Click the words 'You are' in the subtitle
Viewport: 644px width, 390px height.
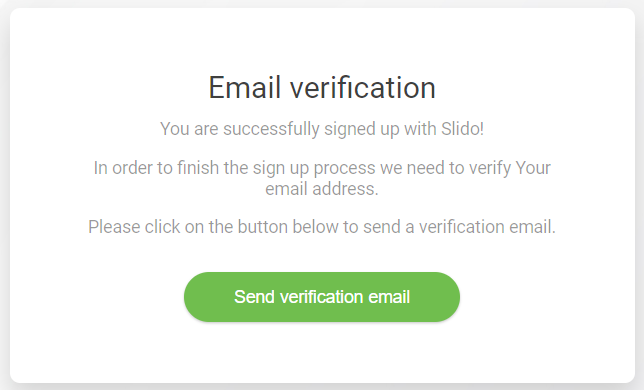pos(189,129)
